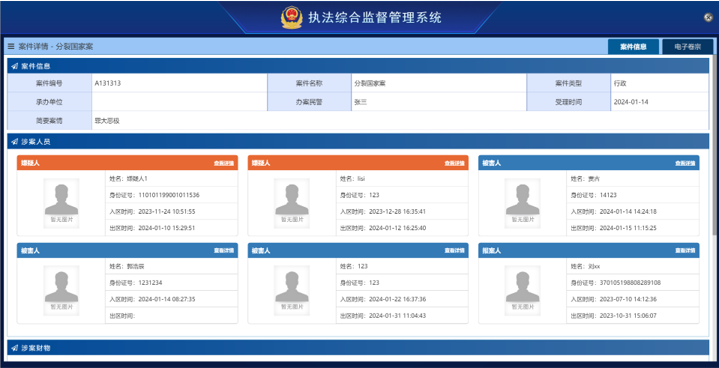Click the avatar of victim exited 2024-01-31 11:04:43

[x=292, y=291]
